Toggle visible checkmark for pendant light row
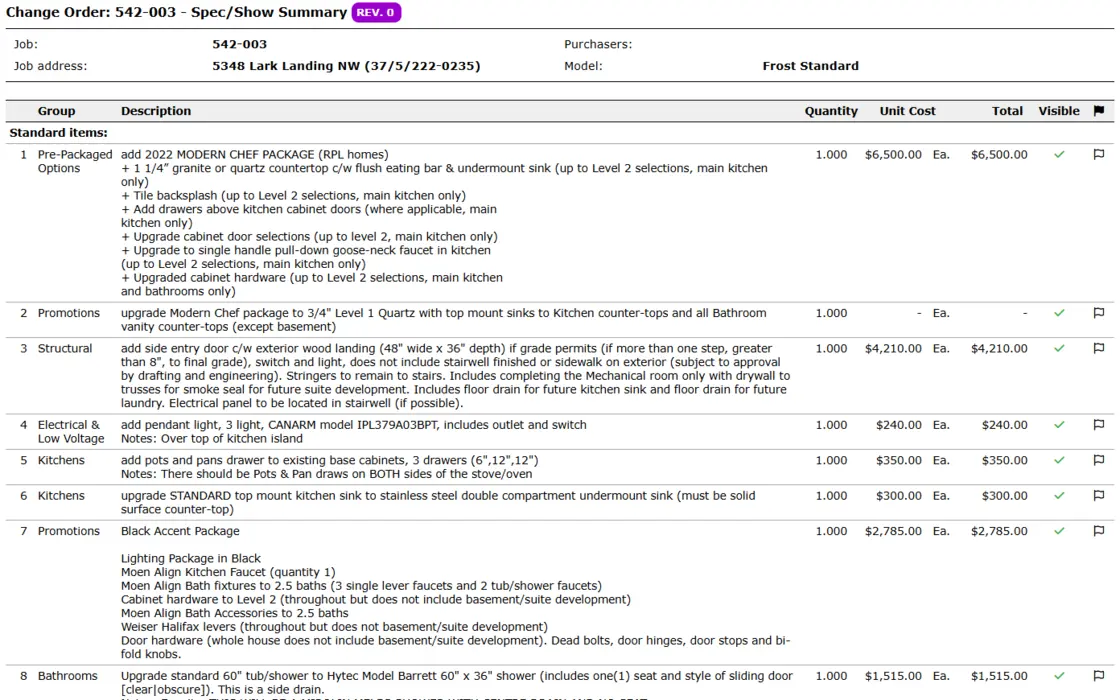1120x700 pixels. [x=1059, y=425]
